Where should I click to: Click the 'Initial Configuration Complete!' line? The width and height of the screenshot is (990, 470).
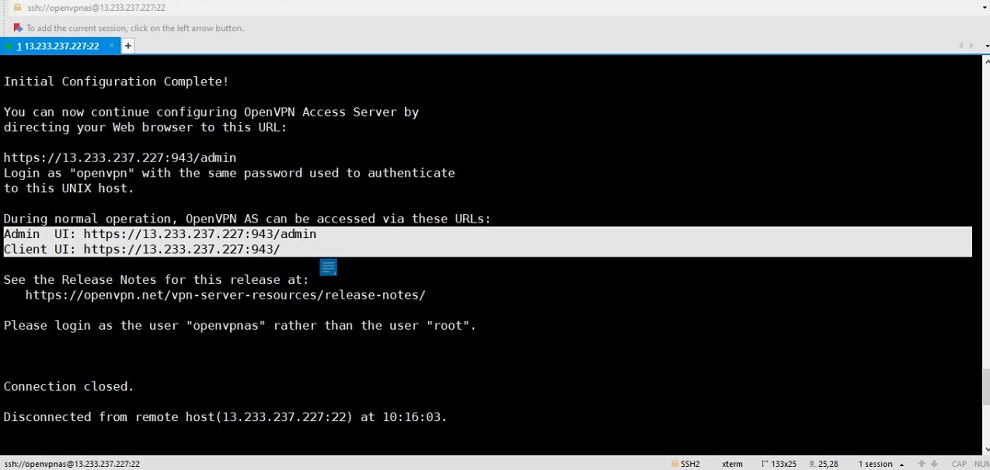coord(116,81)
